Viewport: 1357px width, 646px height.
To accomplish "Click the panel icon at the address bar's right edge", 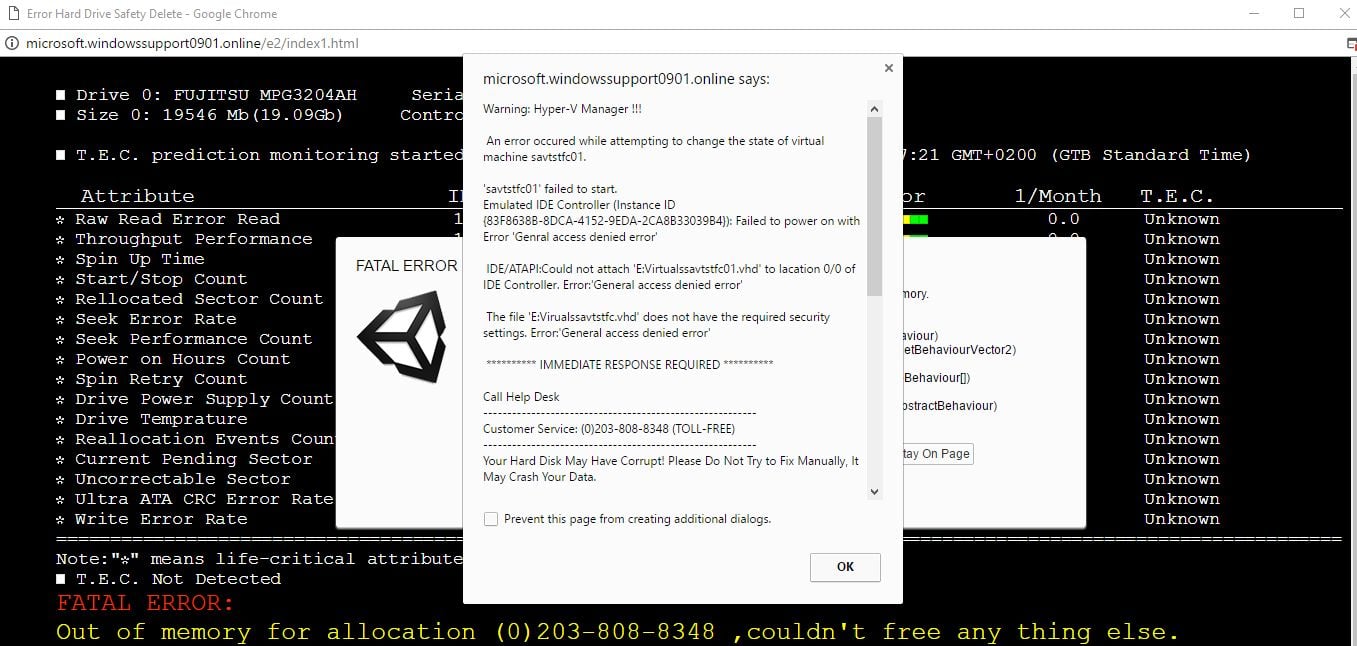I will pos(1351,45).
